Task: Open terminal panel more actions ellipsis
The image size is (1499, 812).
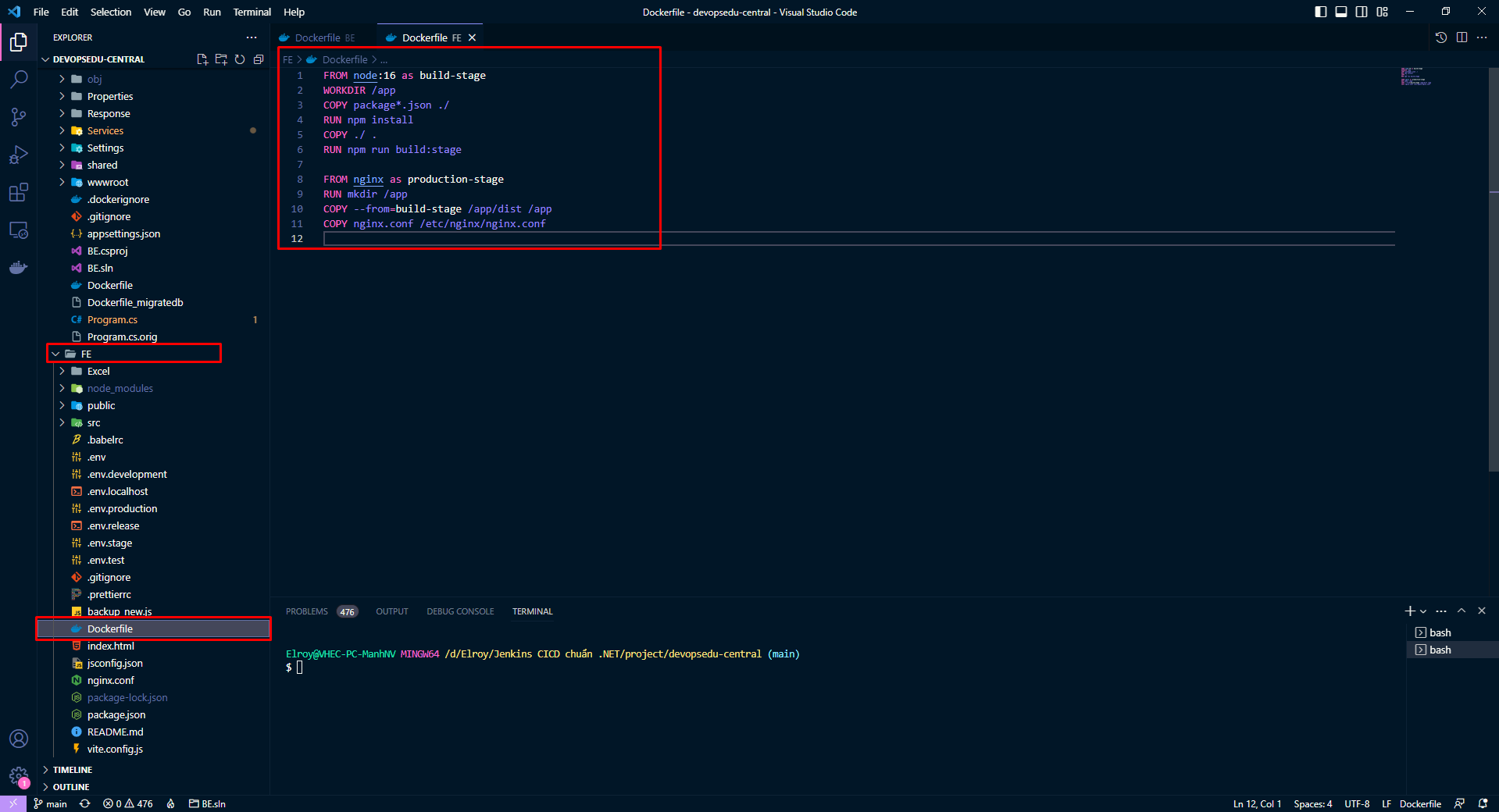Action: pyautogui.click(x=1441, y=611)
